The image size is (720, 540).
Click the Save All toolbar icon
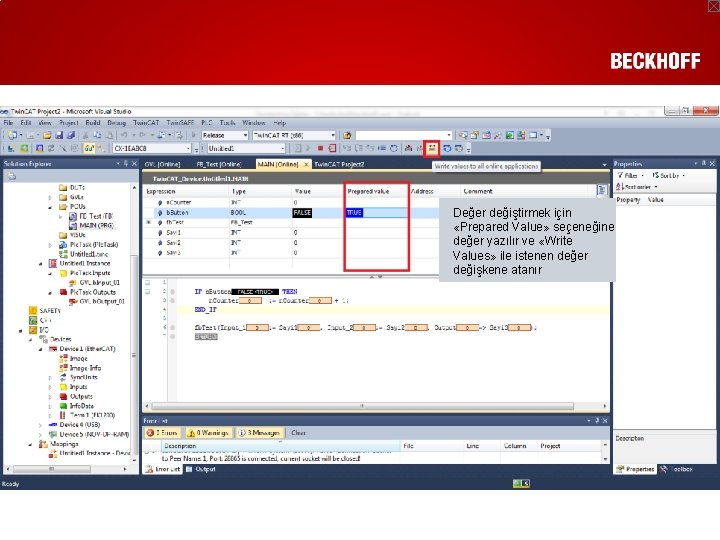71,135
